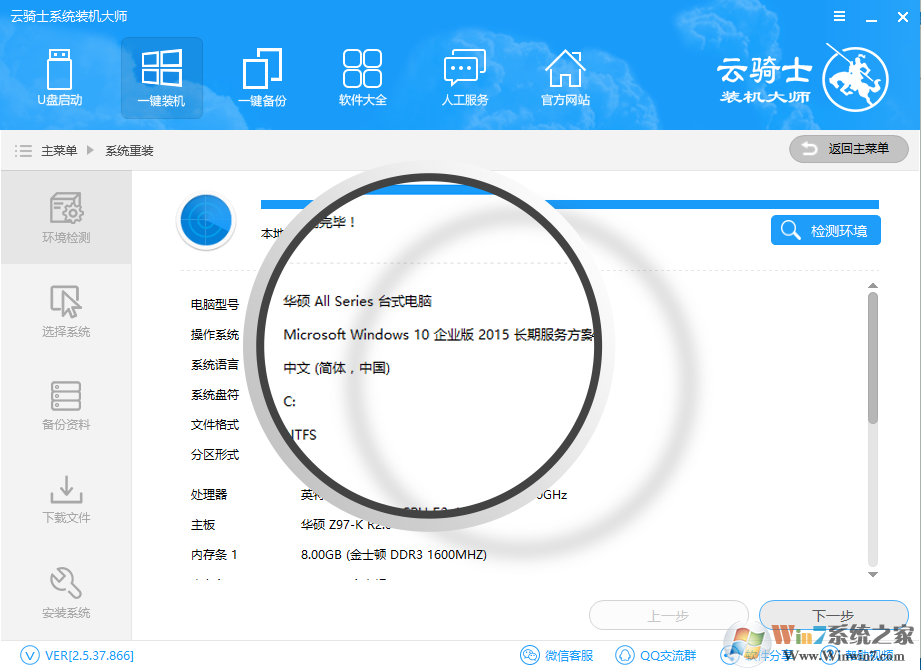Proceed with the 下一步 button
Image resolution: width=921 pixels, height=670 pixels.
pyautogui.click(x=834, y=615)
